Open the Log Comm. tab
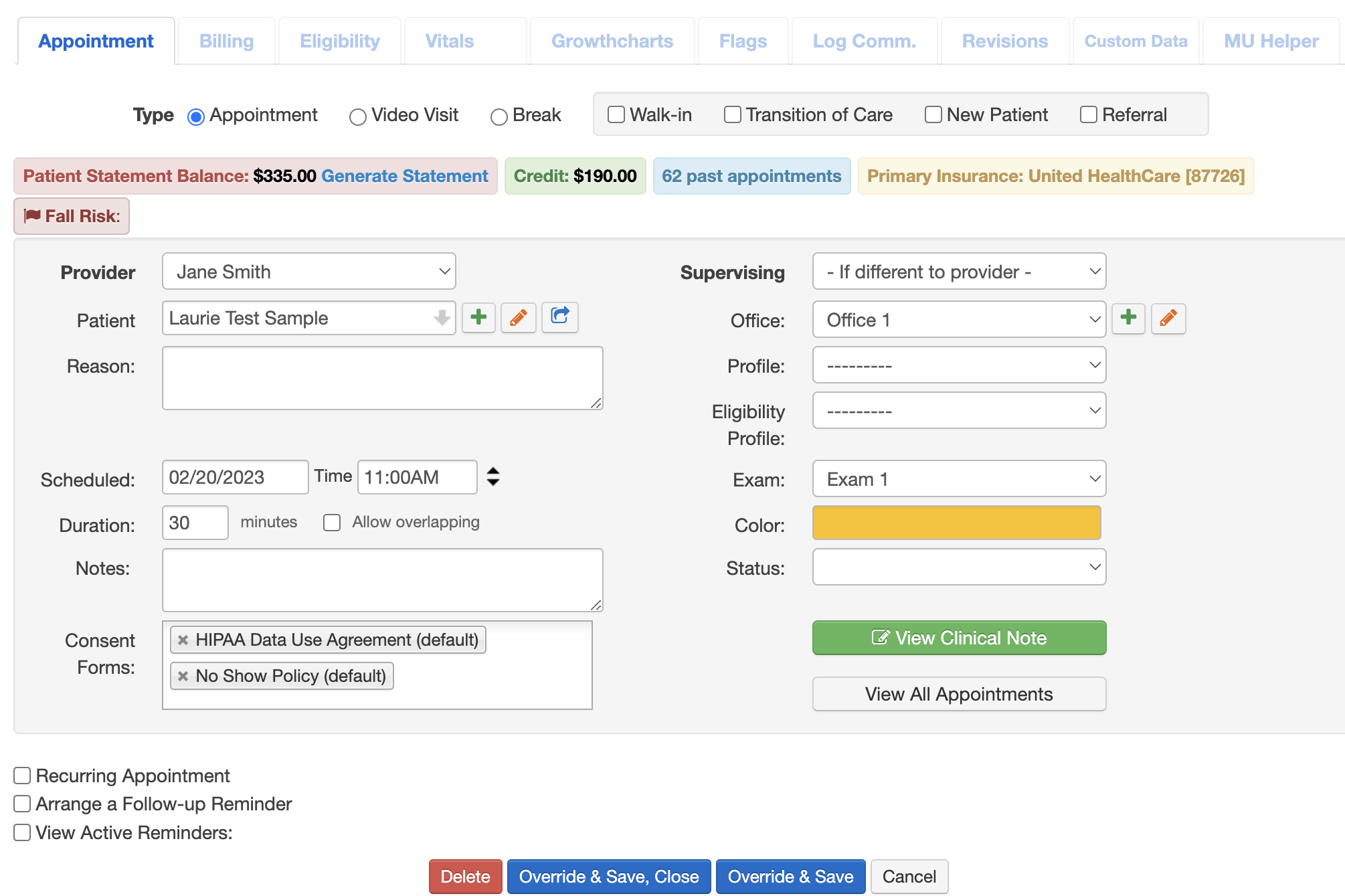Viewport: 1345px width, 896px height. coord(865,41)
